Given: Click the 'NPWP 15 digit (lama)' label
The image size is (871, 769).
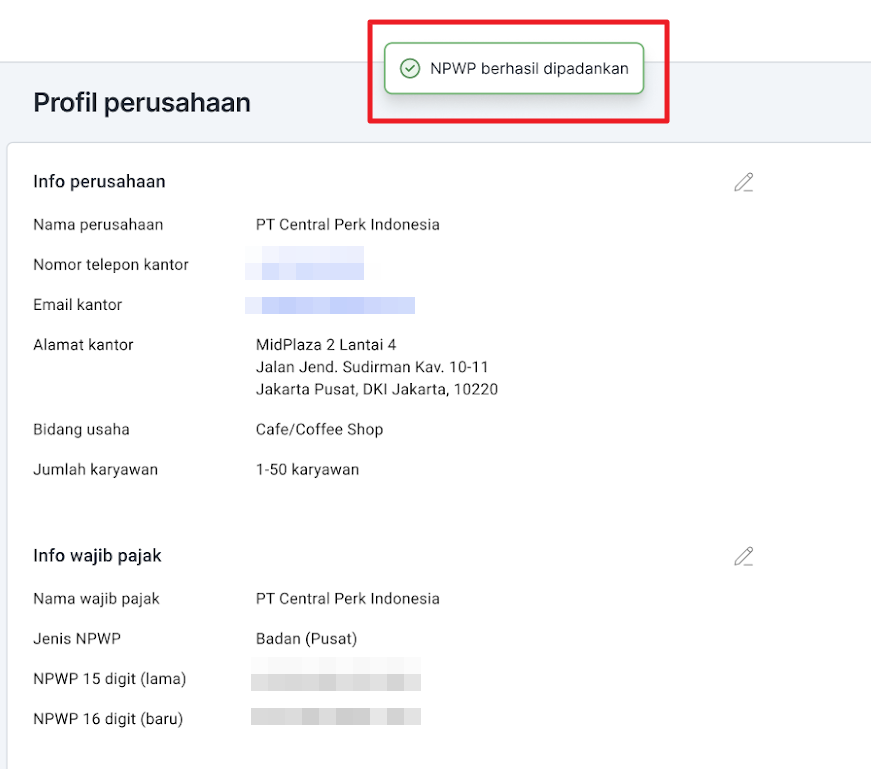Looking at the screenshot, I should click(110, 678).
